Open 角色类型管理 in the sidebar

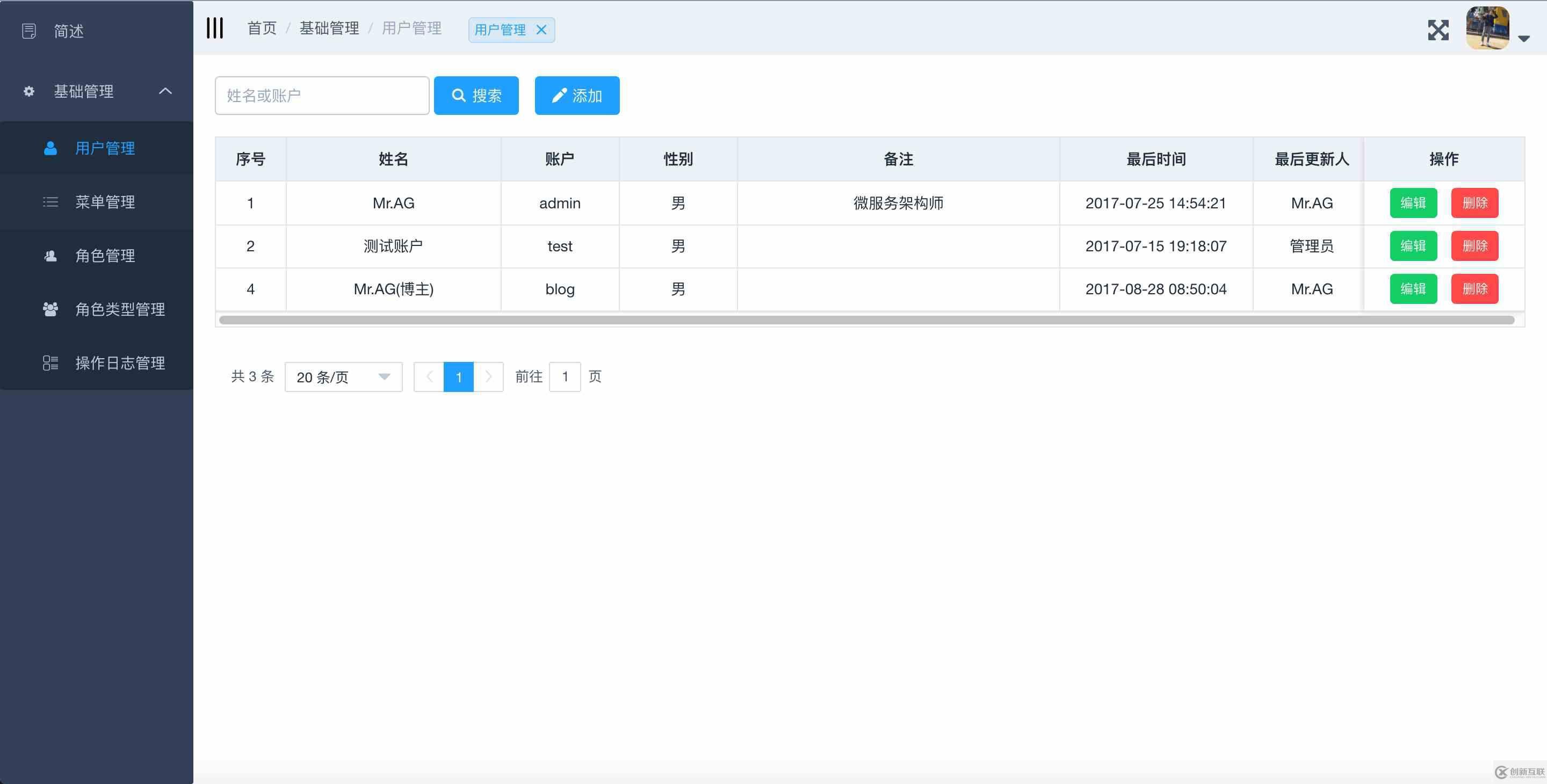pyautogui.click(x=97, y=309)
